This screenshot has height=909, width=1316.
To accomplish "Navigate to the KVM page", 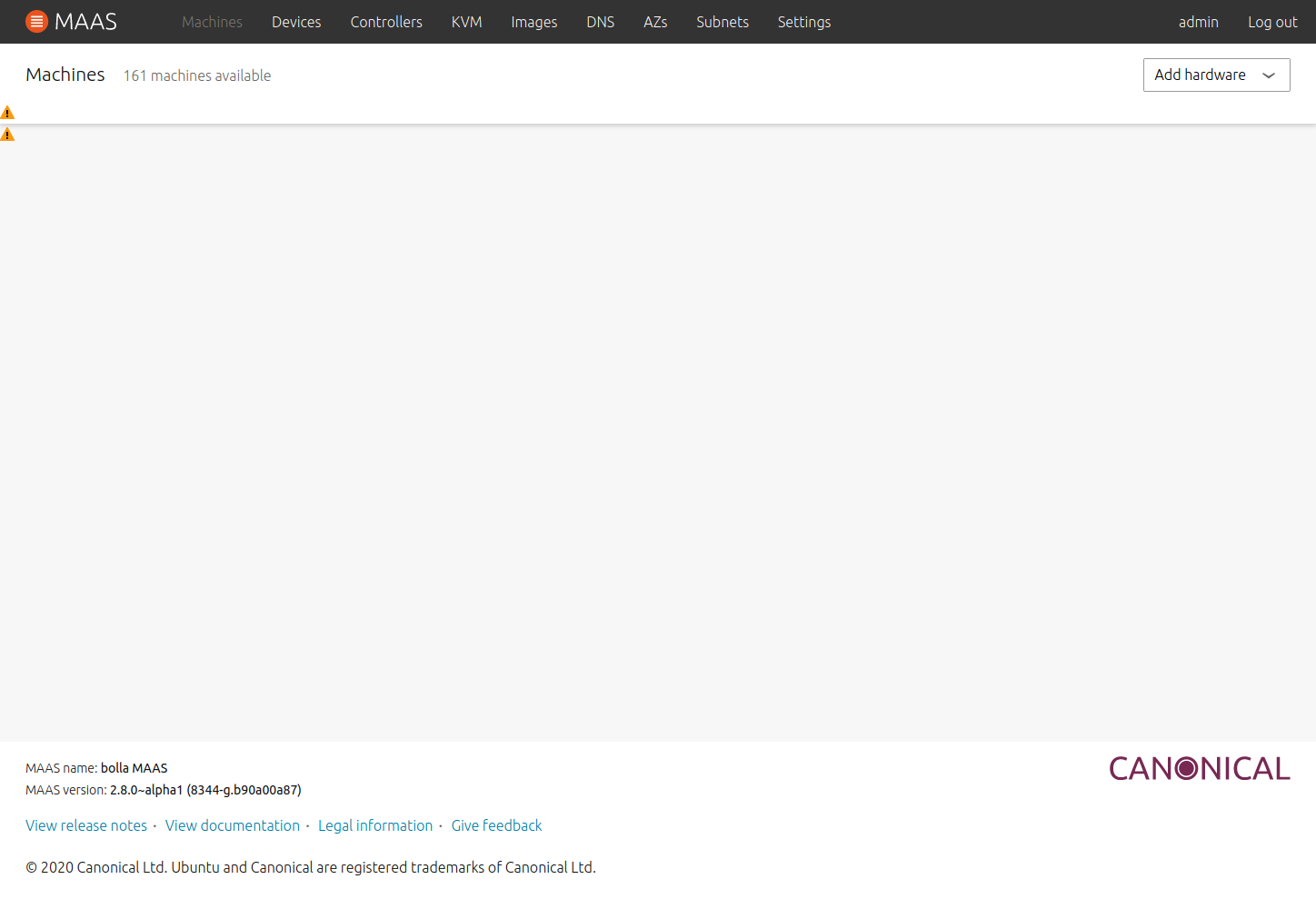I will click(x=466, y=22).
